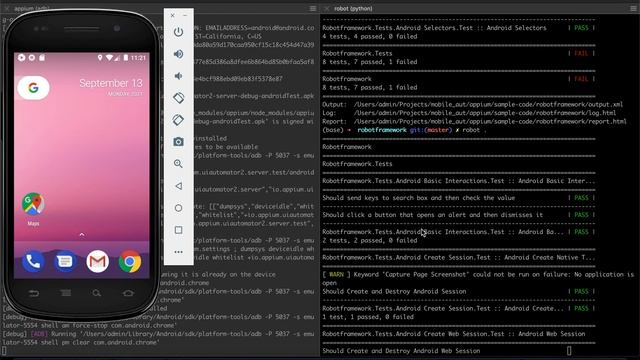Tap the hardware Search key on the phone bezel
Viewport: 640px width, 360px height.
tap(97, 293)
